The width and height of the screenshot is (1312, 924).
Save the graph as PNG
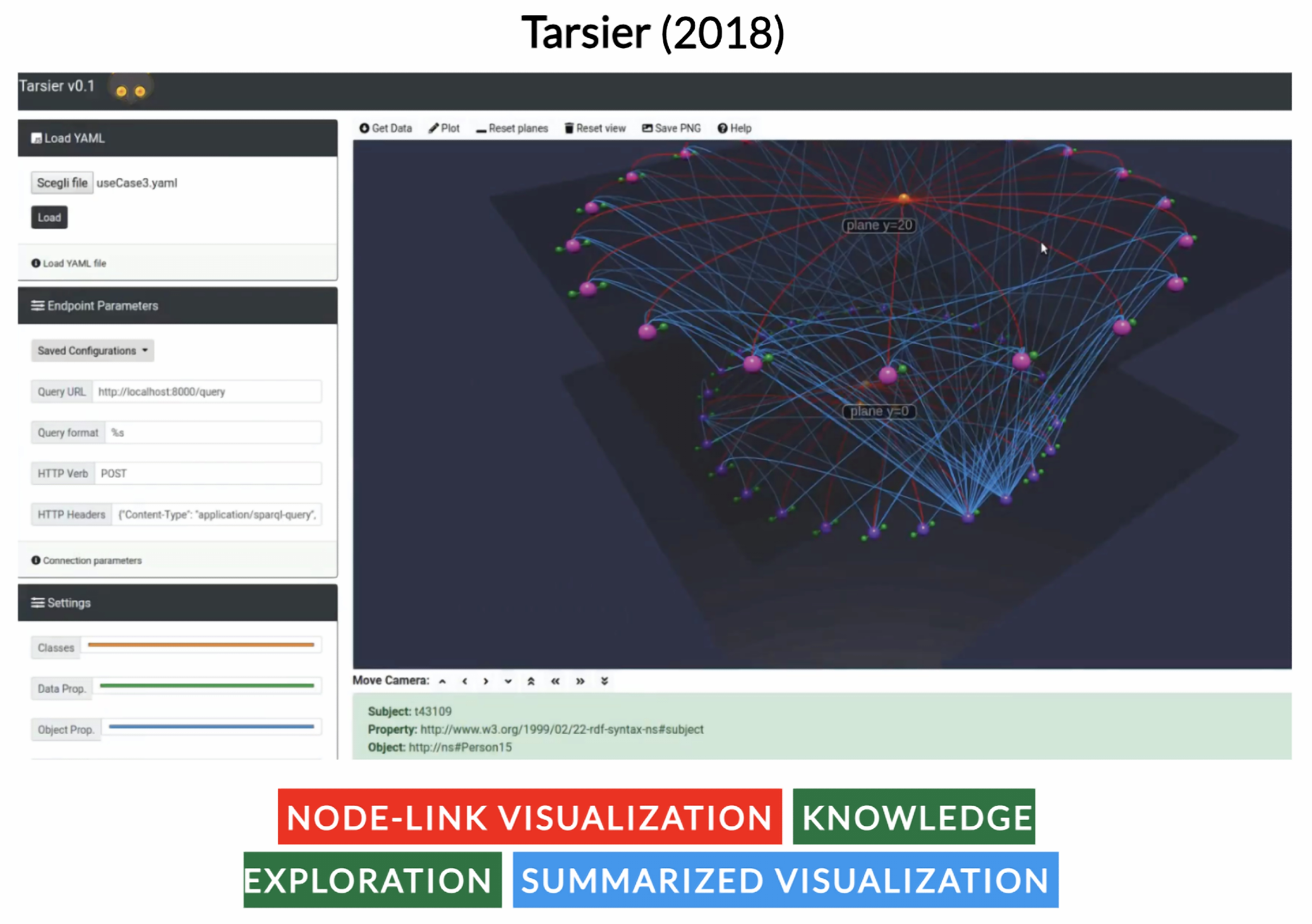coord(671,128)
